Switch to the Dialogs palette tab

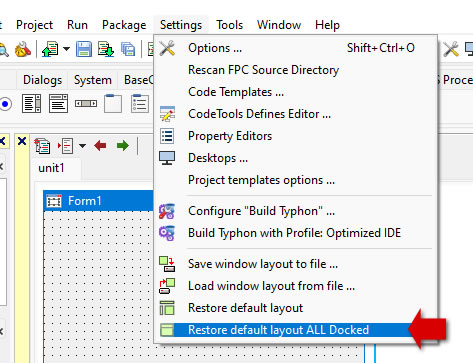42,80
